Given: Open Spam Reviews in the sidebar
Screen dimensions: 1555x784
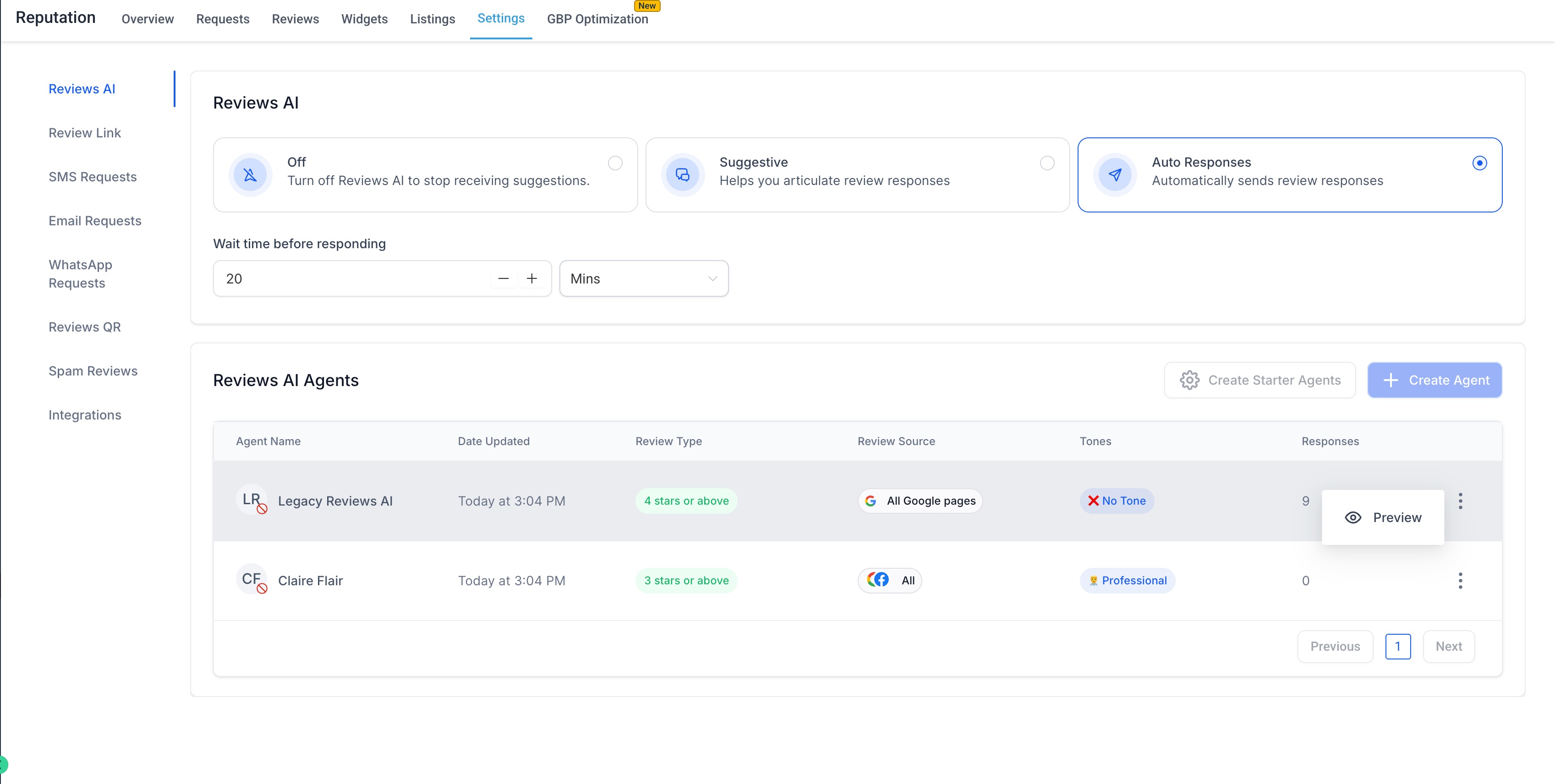Looking at the screenshot, I should coord(93,370).
